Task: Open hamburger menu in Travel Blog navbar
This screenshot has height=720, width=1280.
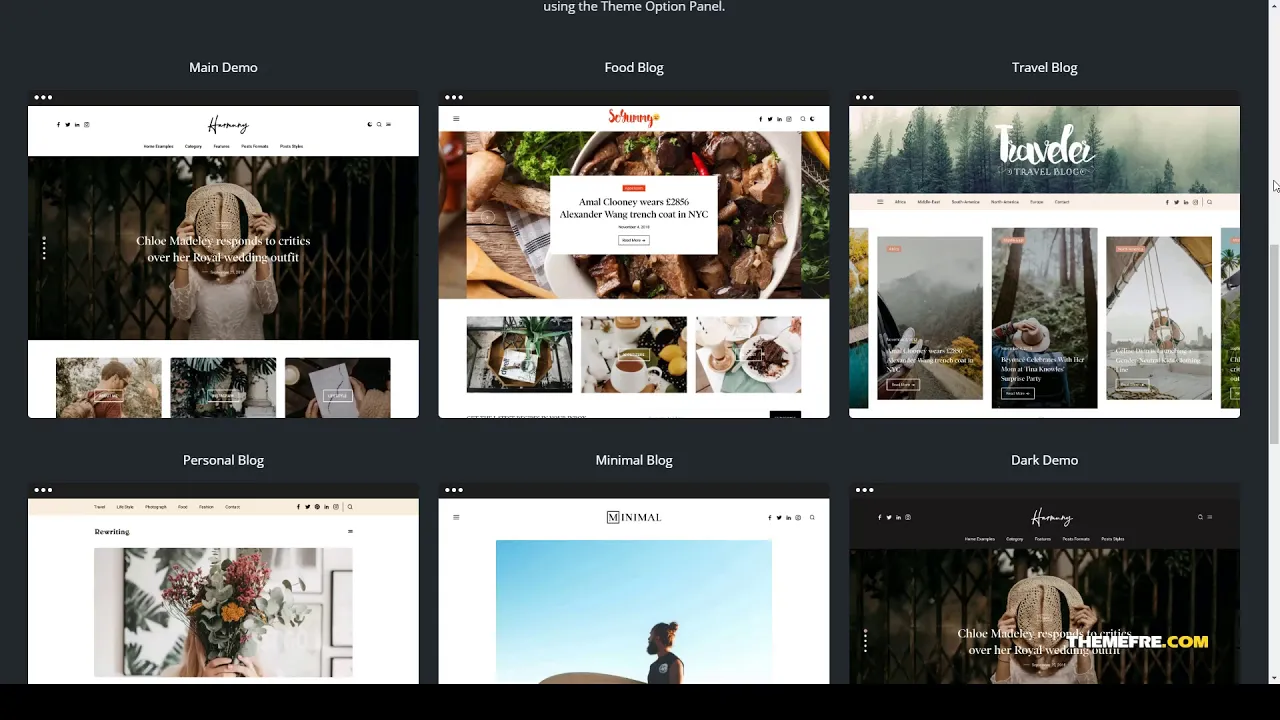Action: (880, 202)
